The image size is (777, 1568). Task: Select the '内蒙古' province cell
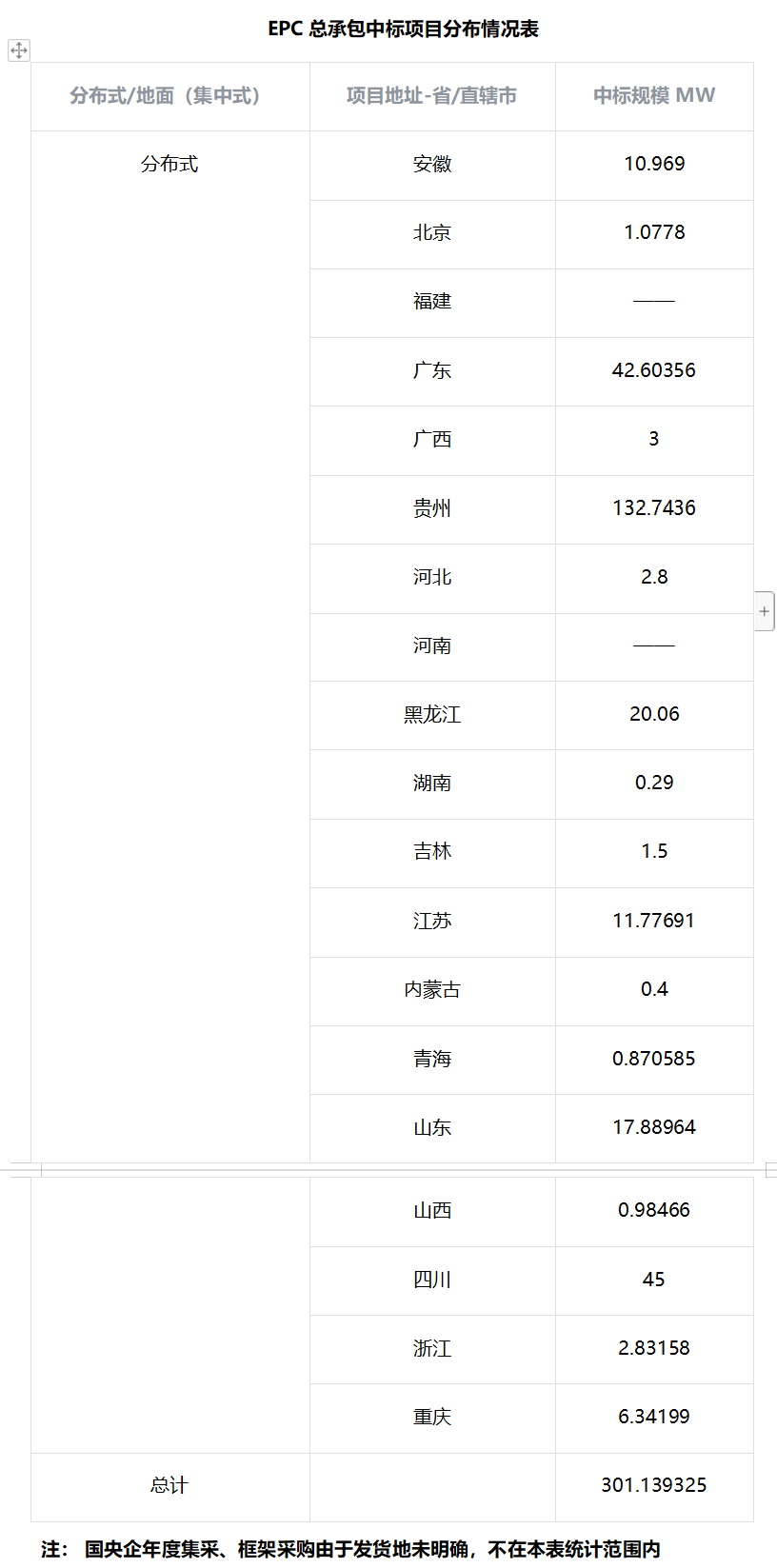point(431,990)
